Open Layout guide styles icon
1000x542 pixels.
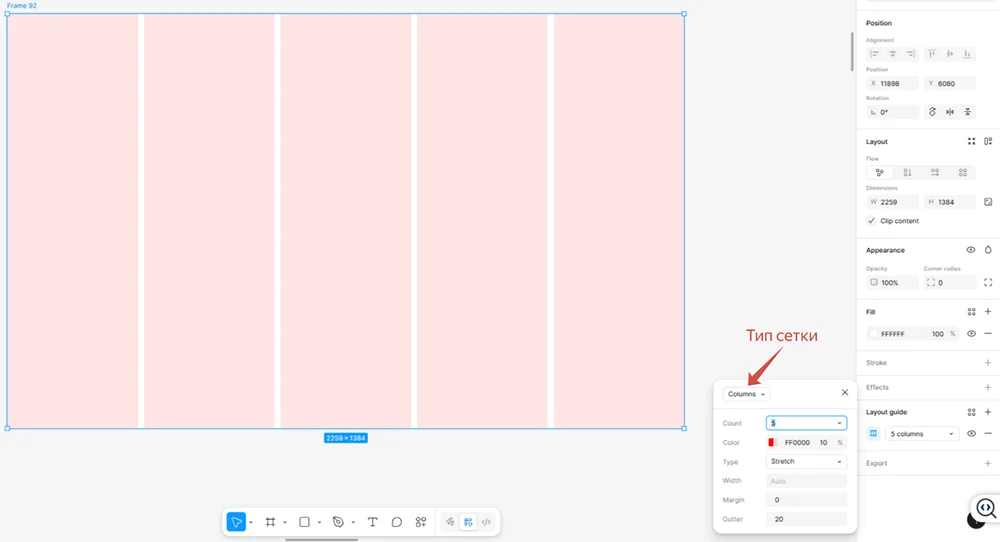[971, 412]
